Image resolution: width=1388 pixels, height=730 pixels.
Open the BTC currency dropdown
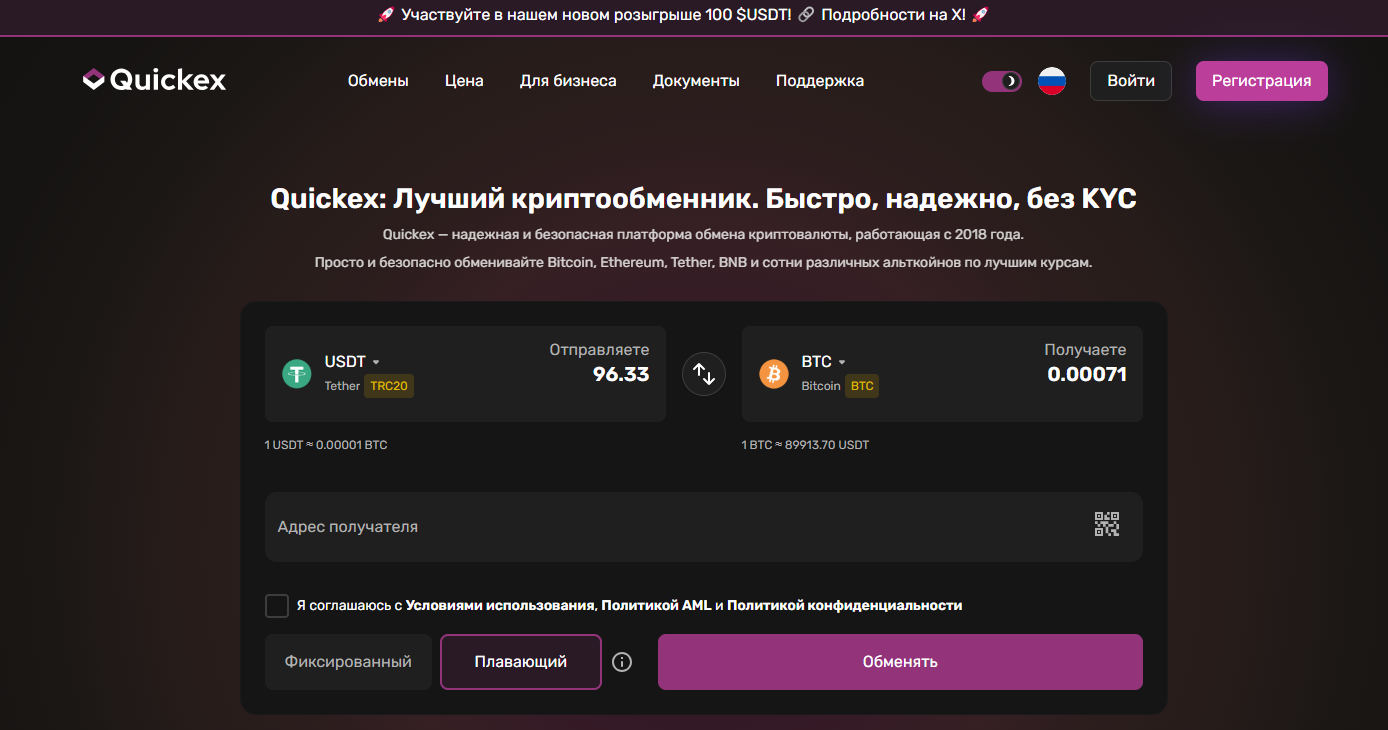pos(824,362)
